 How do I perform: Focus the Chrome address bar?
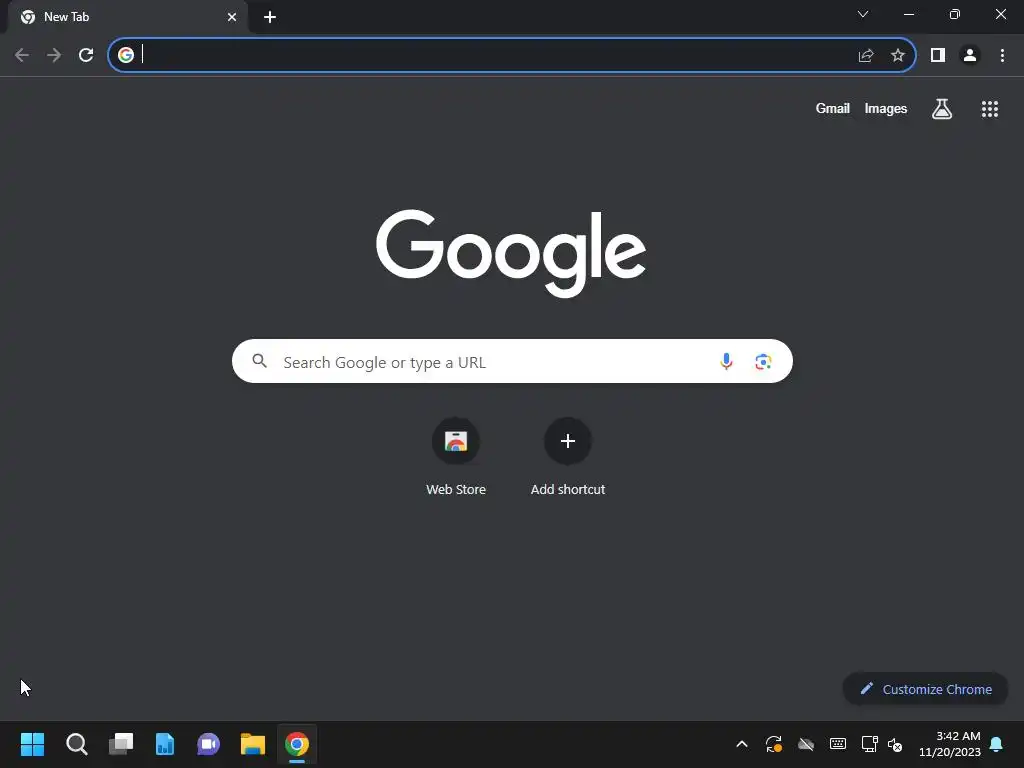coord(512,55)
